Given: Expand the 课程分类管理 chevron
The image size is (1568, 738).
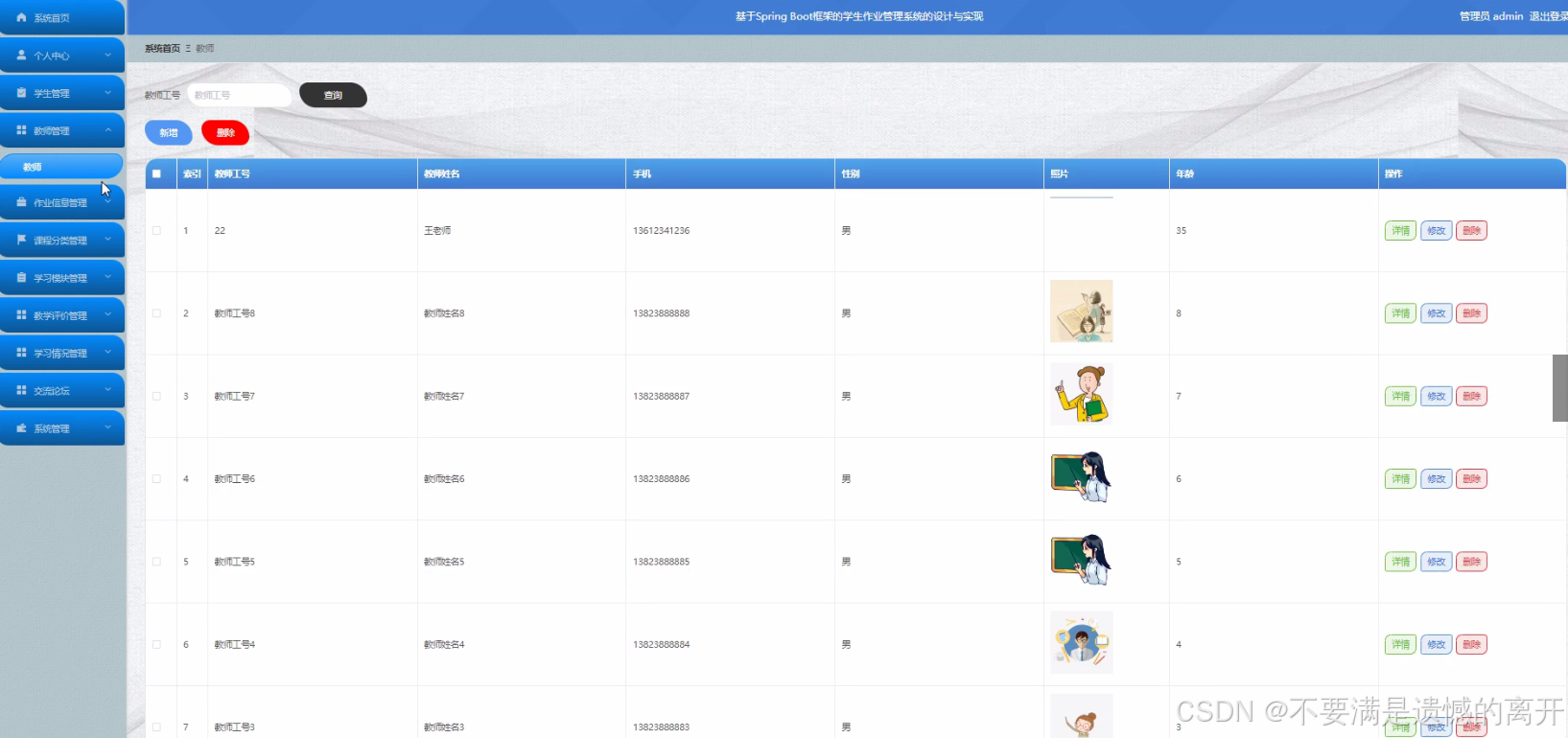Looking at the screenshot, I should [x=107, y=240].
